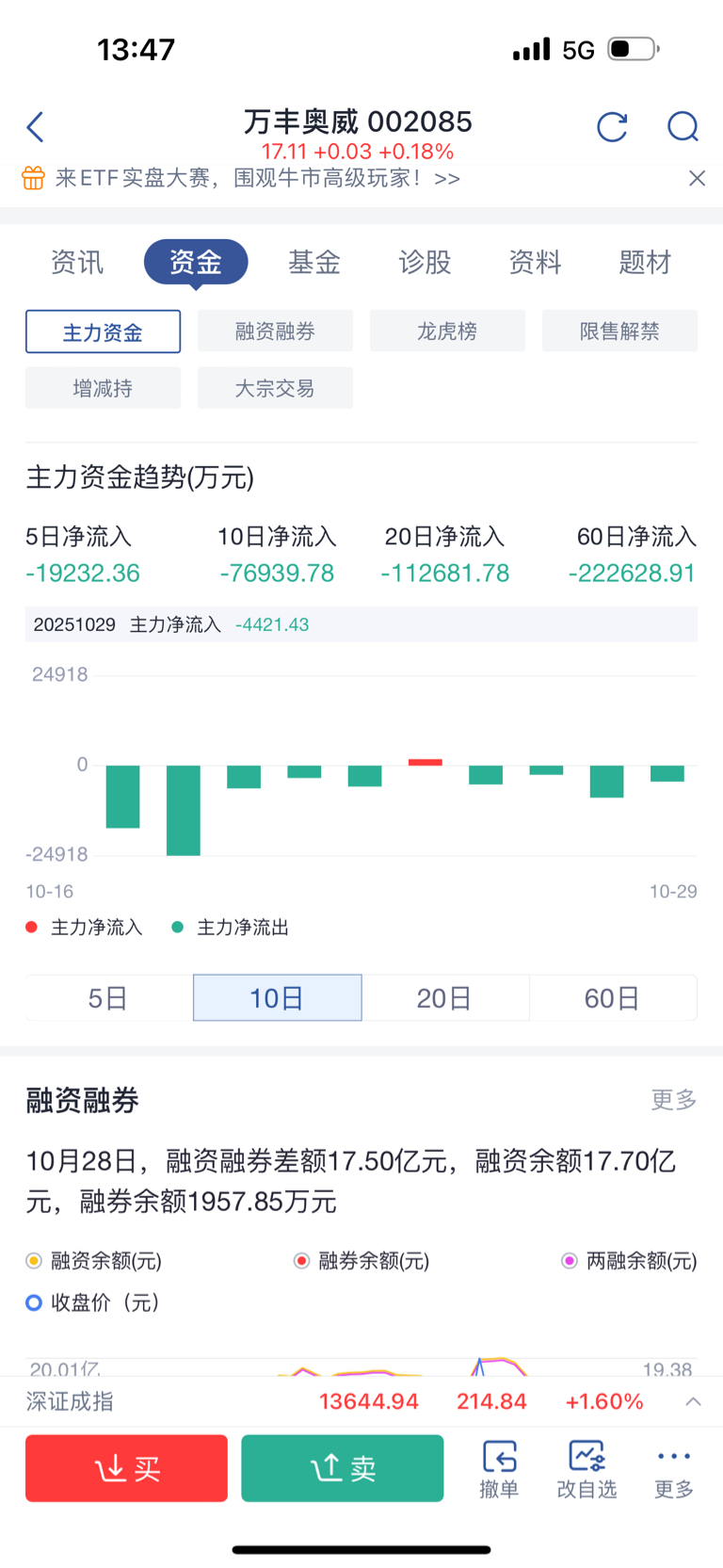This screenshot has width=723, height=1568.
Task: Tap the battery status icon
Action: 634,49
